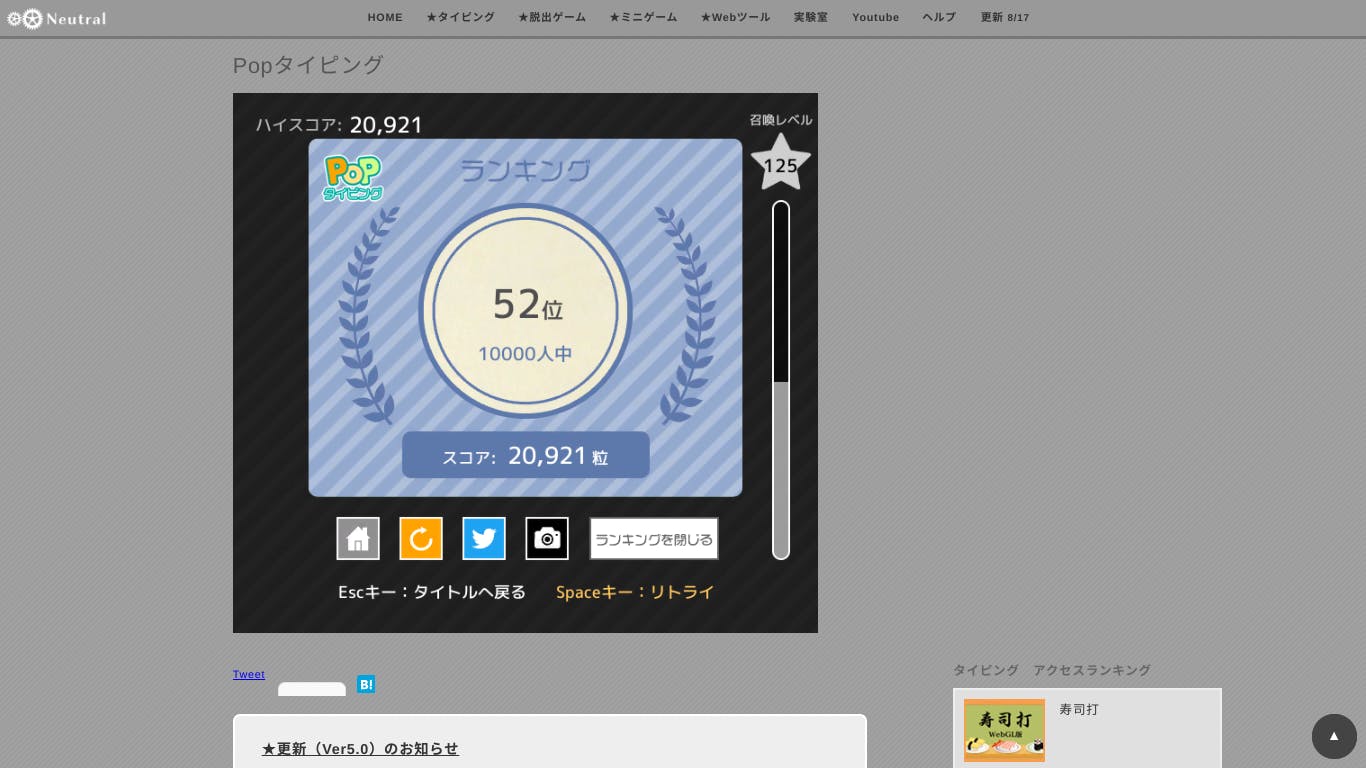Click the summon level gauge bar
The height and width of the screenshot is (768, 1366).
coord(781,380)
